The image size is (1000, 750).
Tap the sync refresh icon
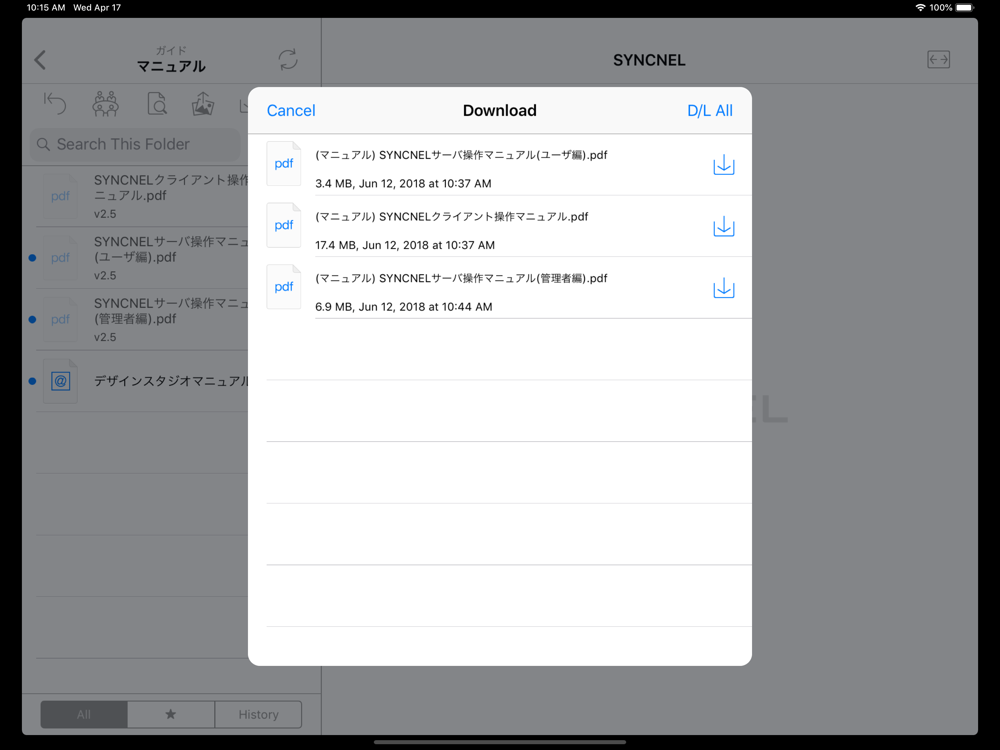click(x=288, y=60)
